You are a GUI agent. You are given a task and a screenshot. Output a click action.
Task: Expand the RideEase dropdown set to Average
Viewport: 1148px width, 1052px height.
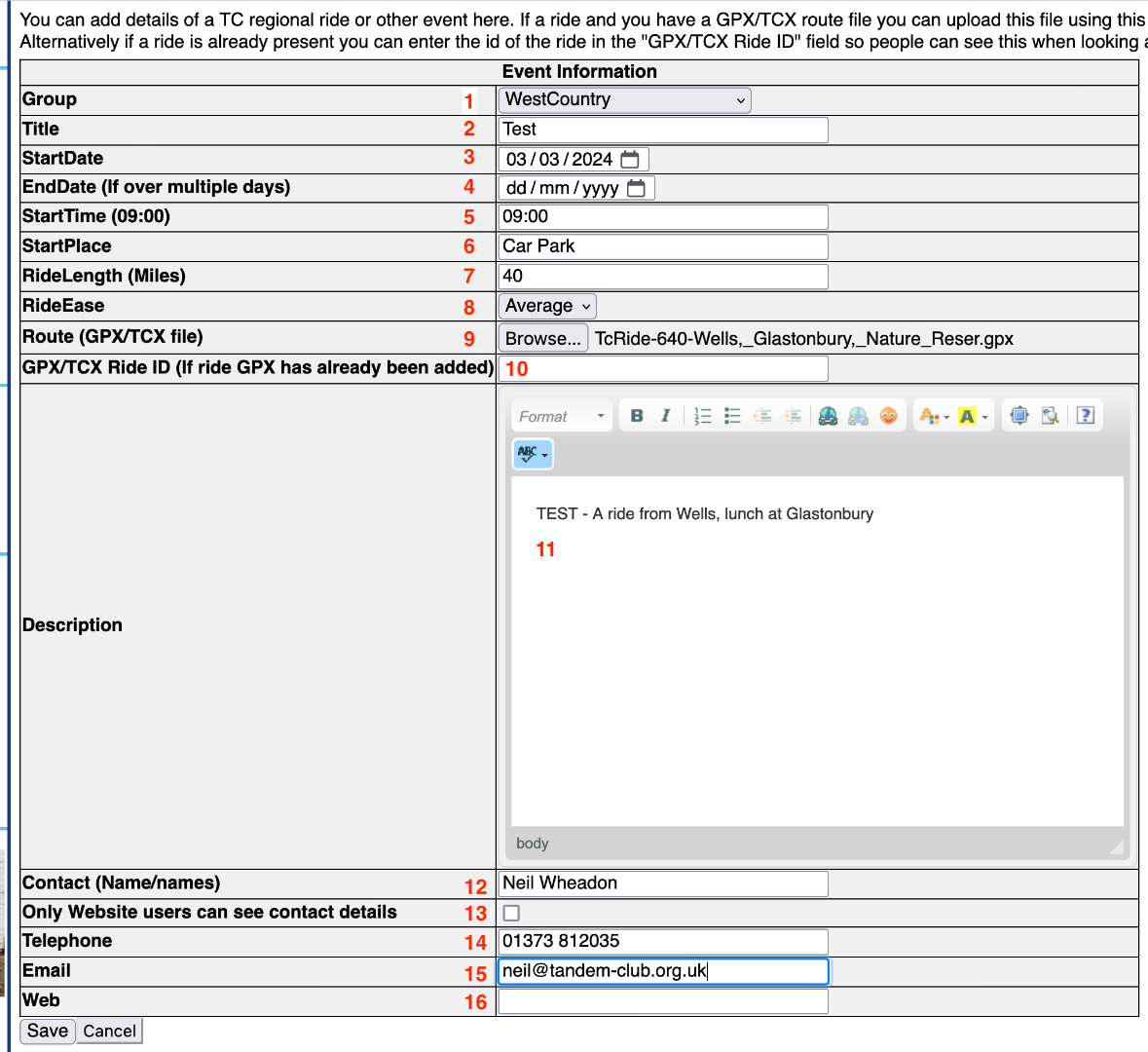[x=547, y=307]
